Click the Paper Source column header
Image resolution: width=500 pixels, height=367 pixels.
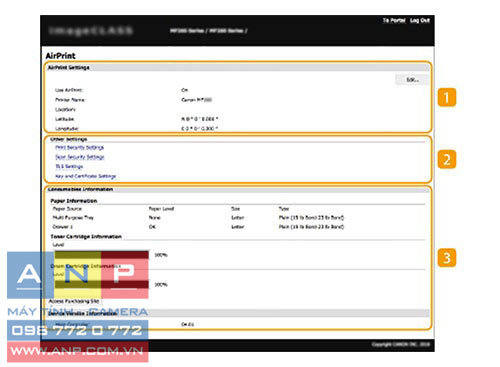[67, 209]
